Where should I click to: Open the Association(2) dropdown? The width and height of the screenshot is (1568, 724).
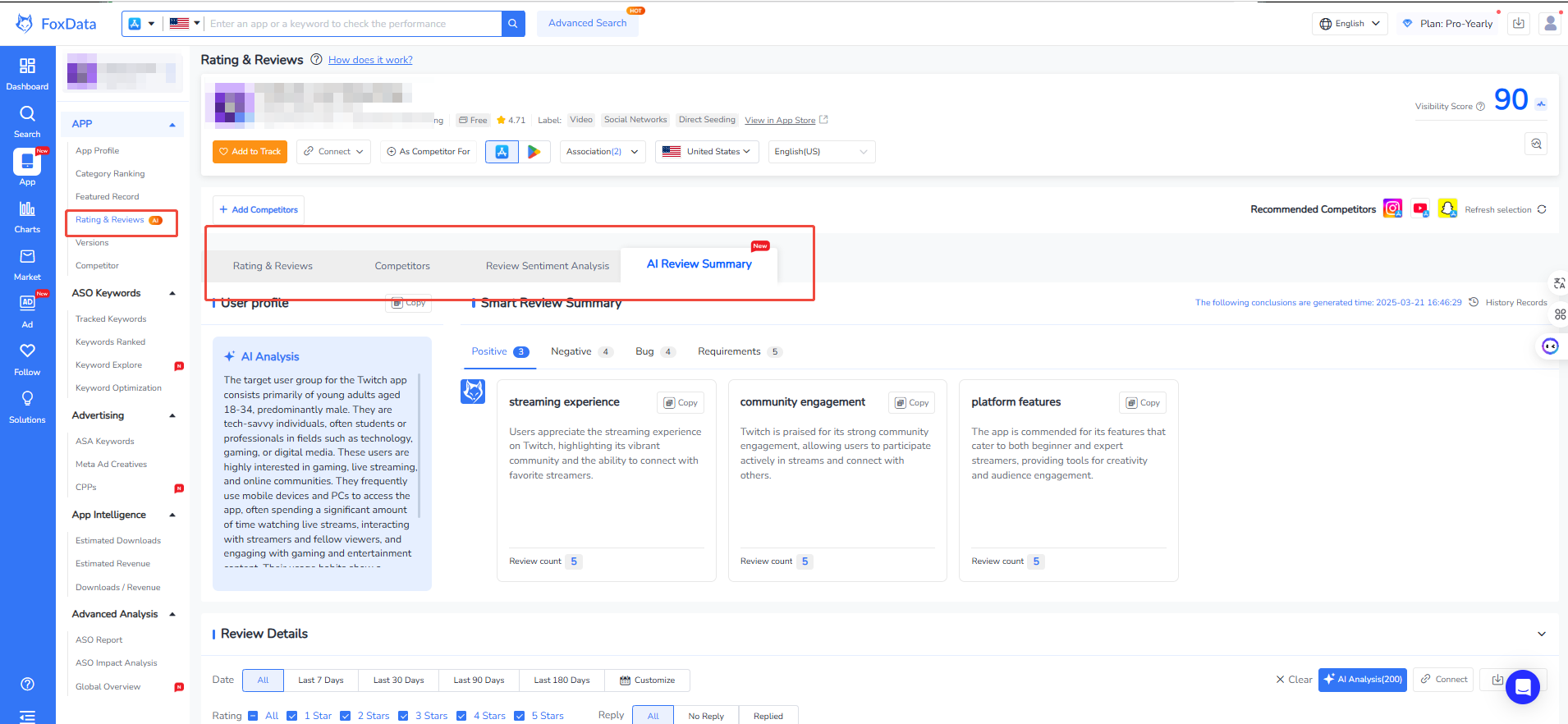(x=602, y=152)
